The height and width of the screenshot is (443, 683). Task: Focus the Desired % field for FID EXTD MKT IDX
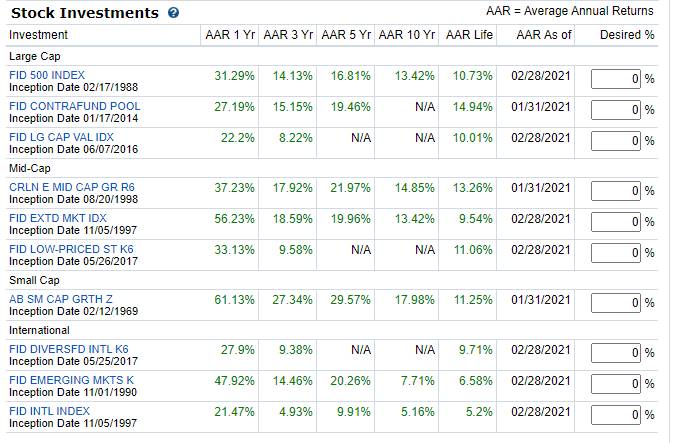[616, 222]
